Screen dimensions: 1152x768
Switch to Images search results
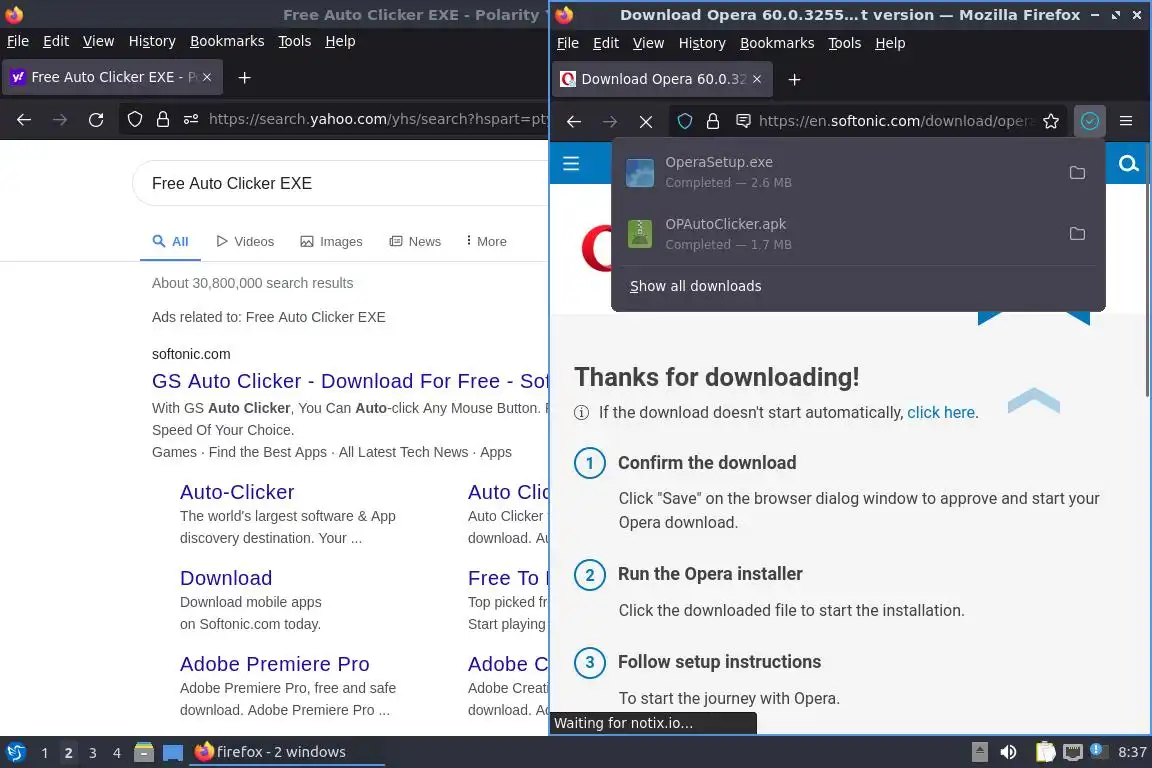pos(331,241)
